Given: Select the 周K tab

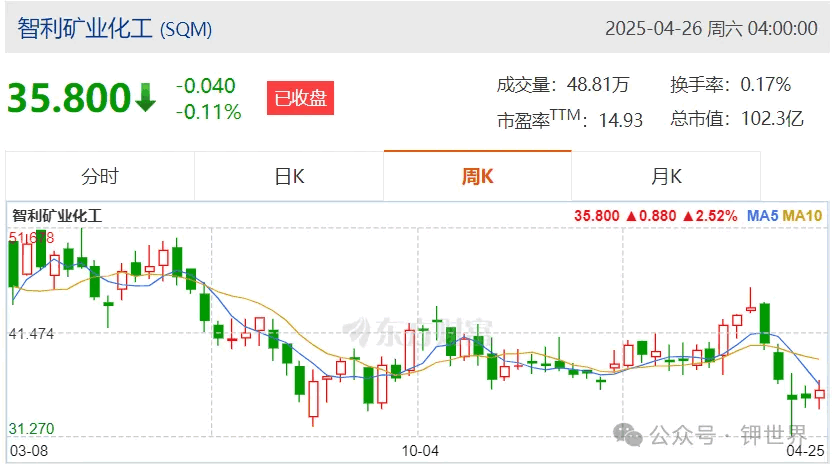Looking at the screenshot, I should [x=477, y=176].
